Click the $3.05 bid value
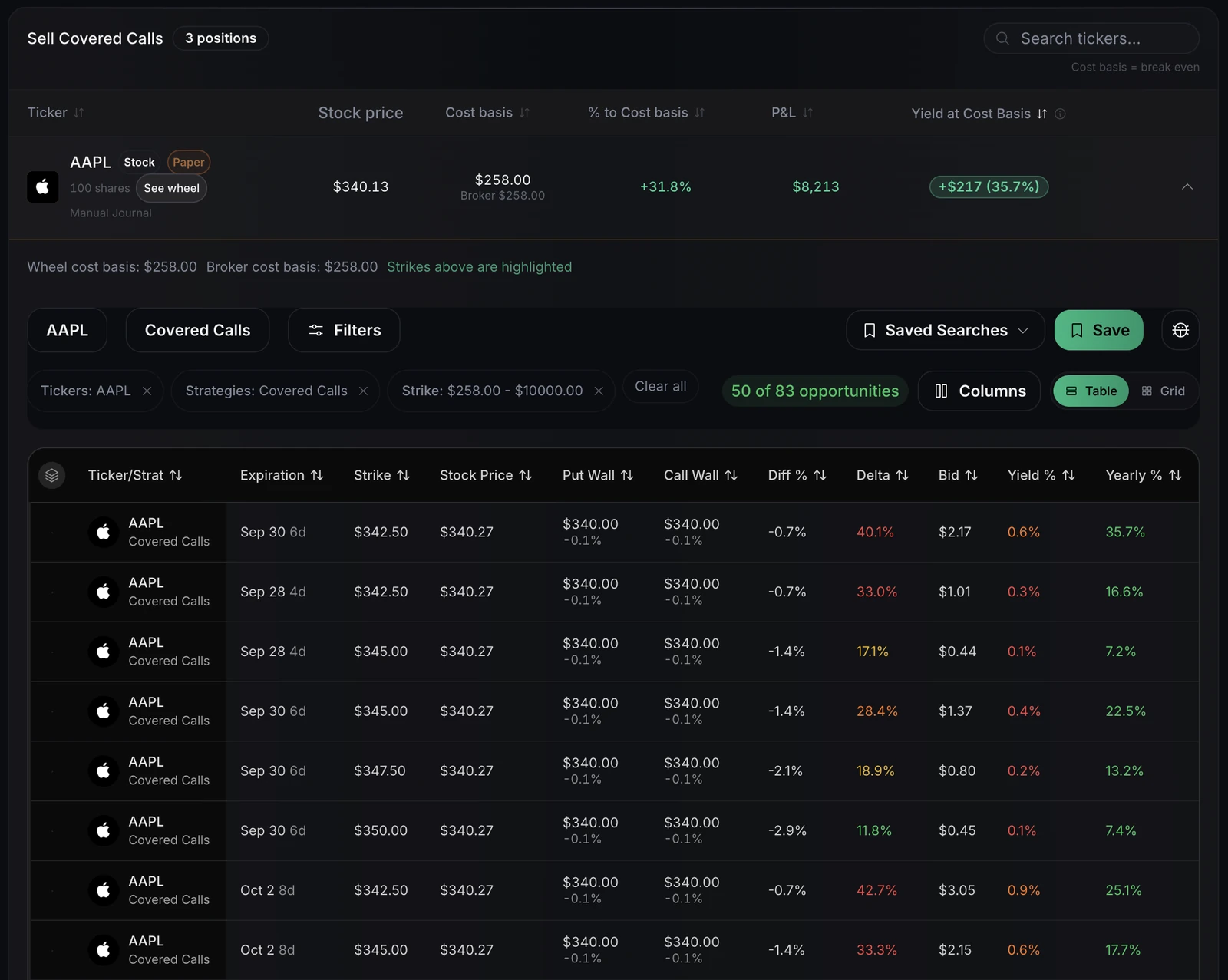 956,890
